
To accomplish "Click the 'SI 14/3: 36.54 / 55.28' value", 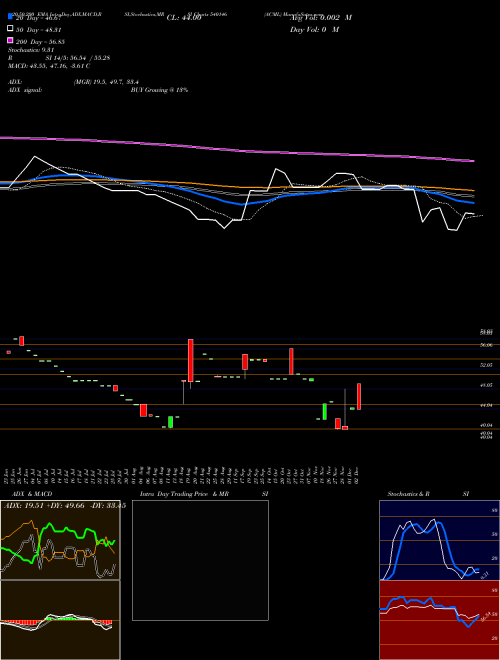I will click(78, 58).
